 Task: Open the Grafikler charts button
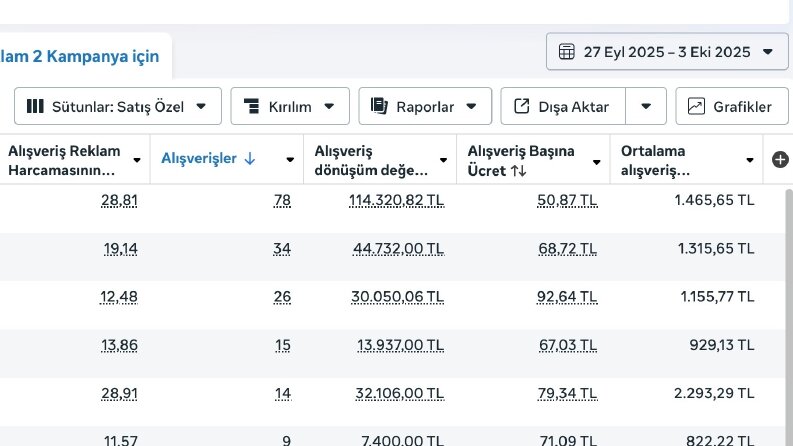732,106
